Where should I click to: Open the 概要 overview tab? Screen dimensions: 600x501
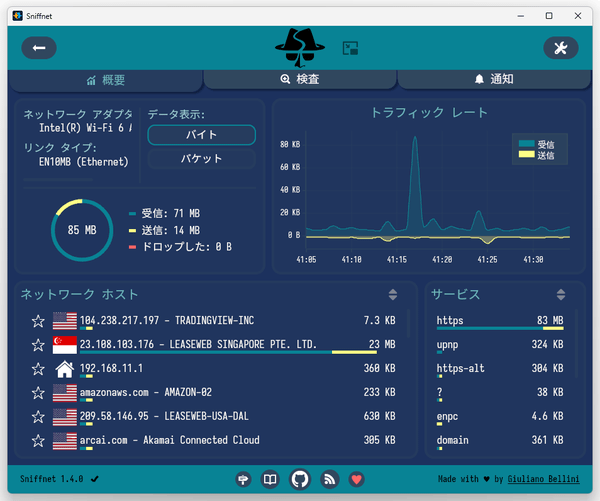tap(106, 80)
